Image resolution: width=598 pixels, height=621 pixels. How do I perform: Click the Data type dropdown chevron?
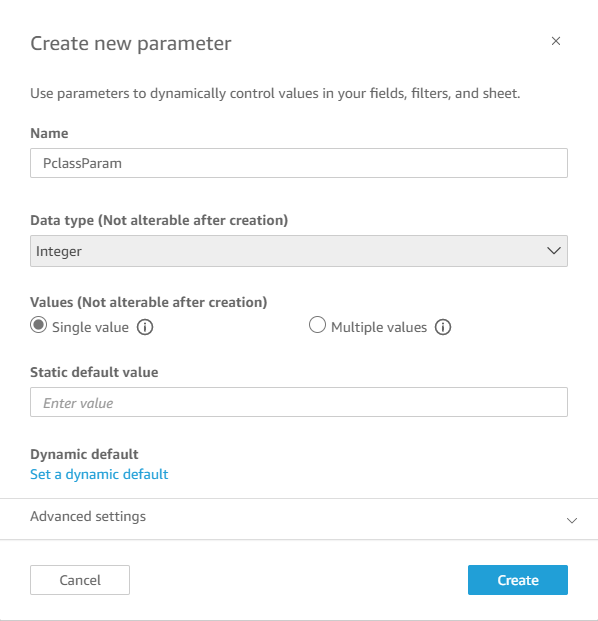(554, 251)
